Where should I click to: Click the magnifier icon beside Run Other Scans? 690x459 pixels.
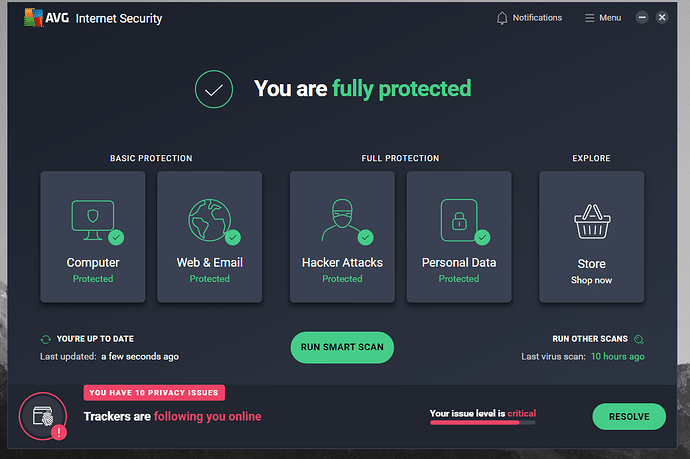pos(639,339)
